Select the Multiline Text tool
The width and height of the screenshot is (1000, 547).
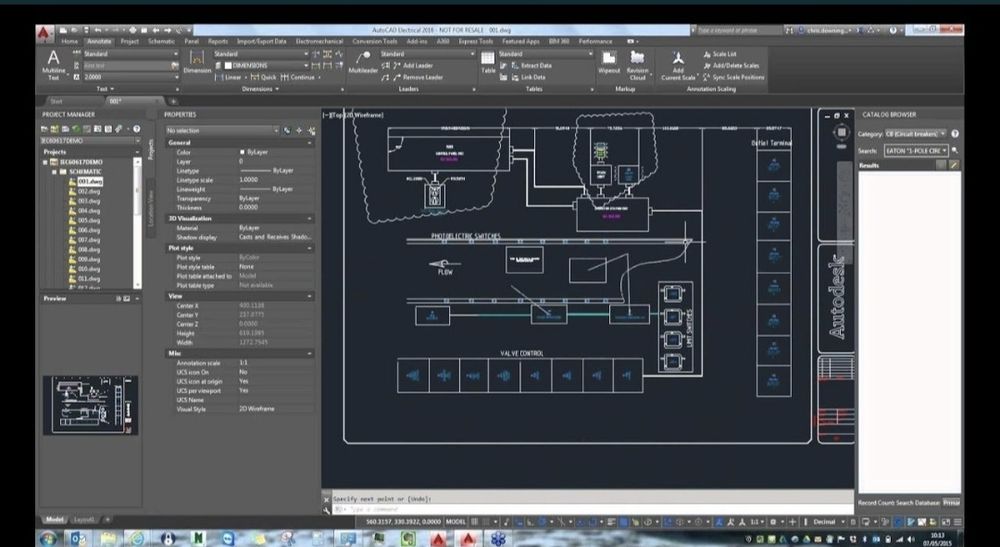54,66
